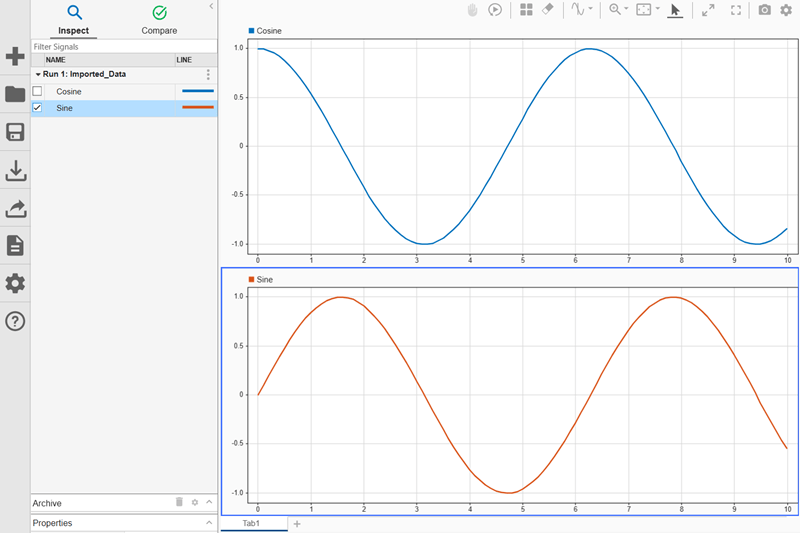The width and height of the screenshot is (800, 533).
Task: Uncheck the Sine signal checkbox
Action: click(37, 108)
